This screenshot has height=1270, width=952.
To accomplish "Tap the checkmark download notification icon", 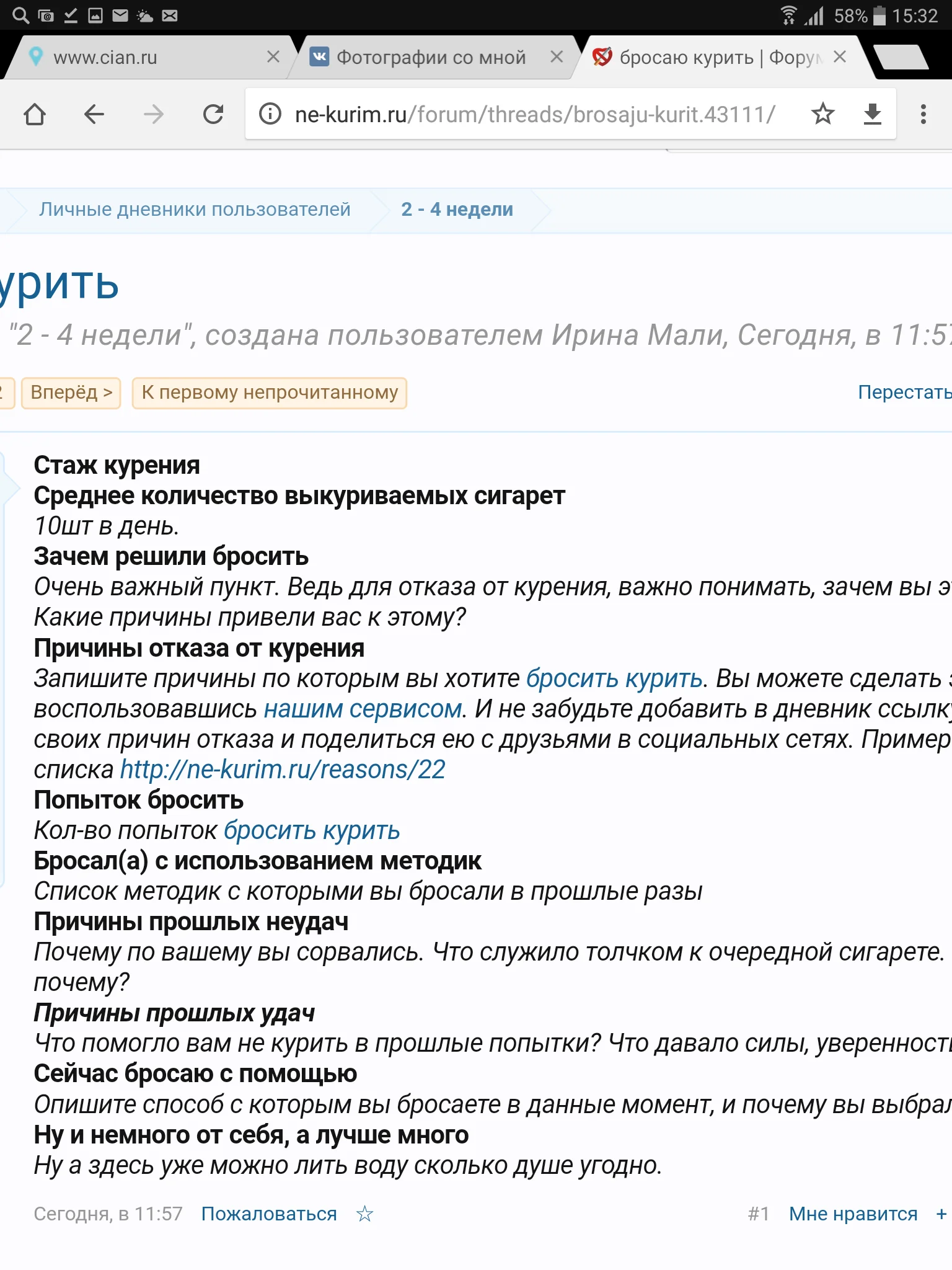I will coord(71,16).
